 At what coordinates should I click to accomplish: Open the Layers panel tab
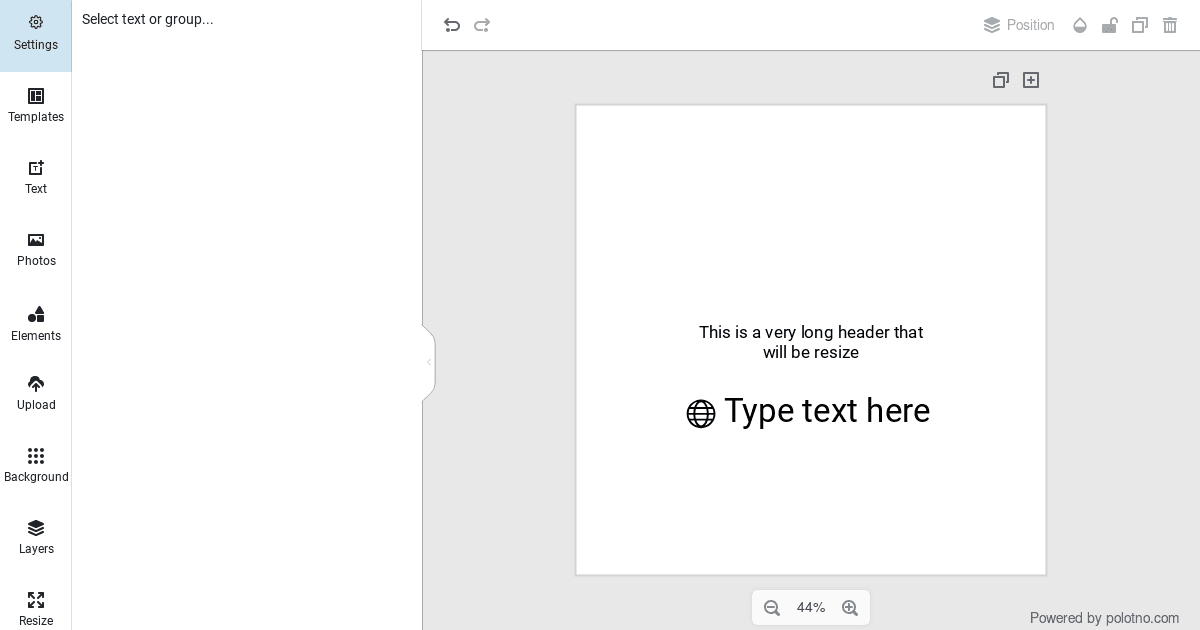[x=36, y=537]
